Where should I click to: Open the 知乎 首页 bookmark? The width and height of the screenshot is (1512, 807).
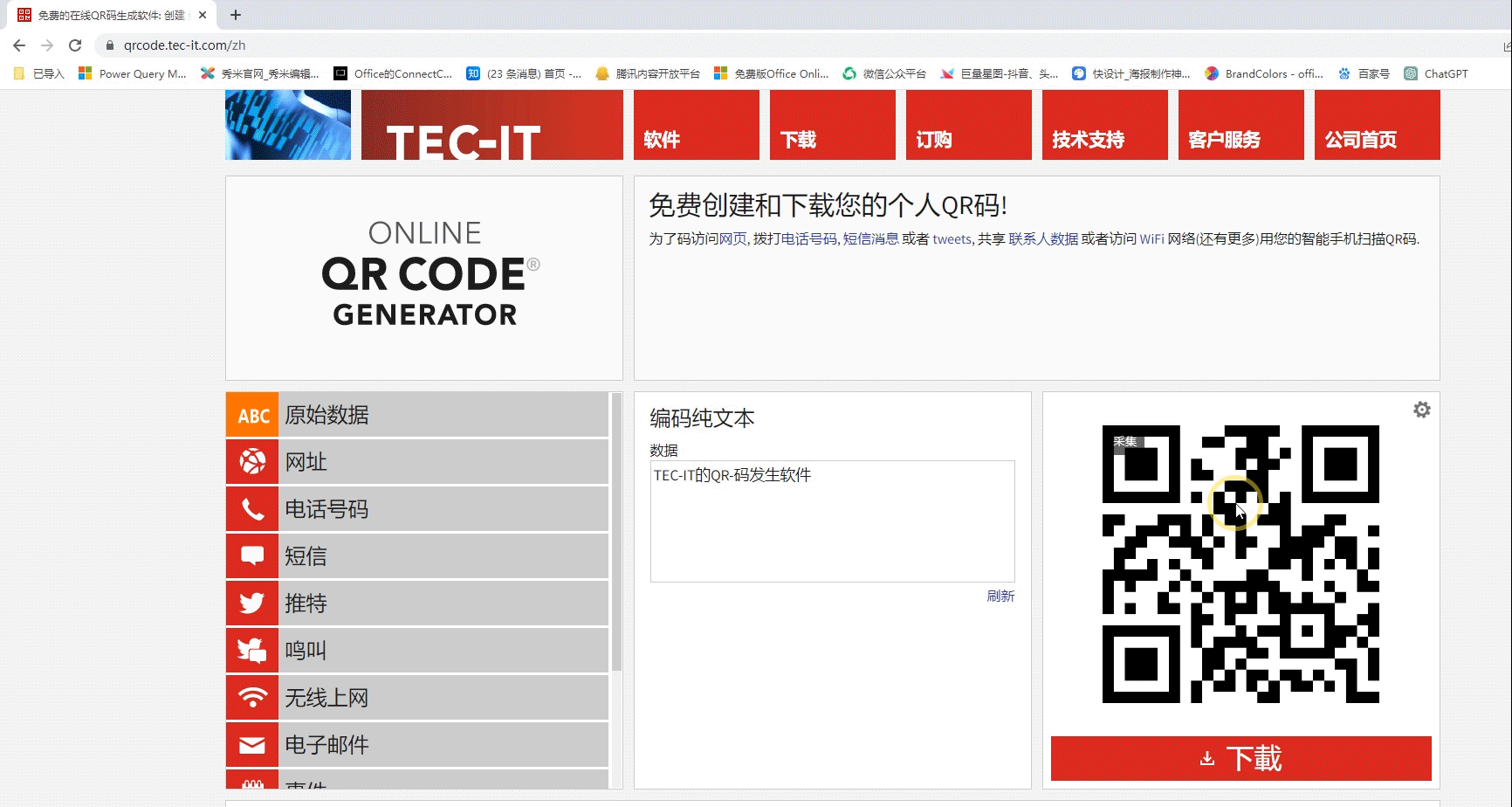(524, 74)
